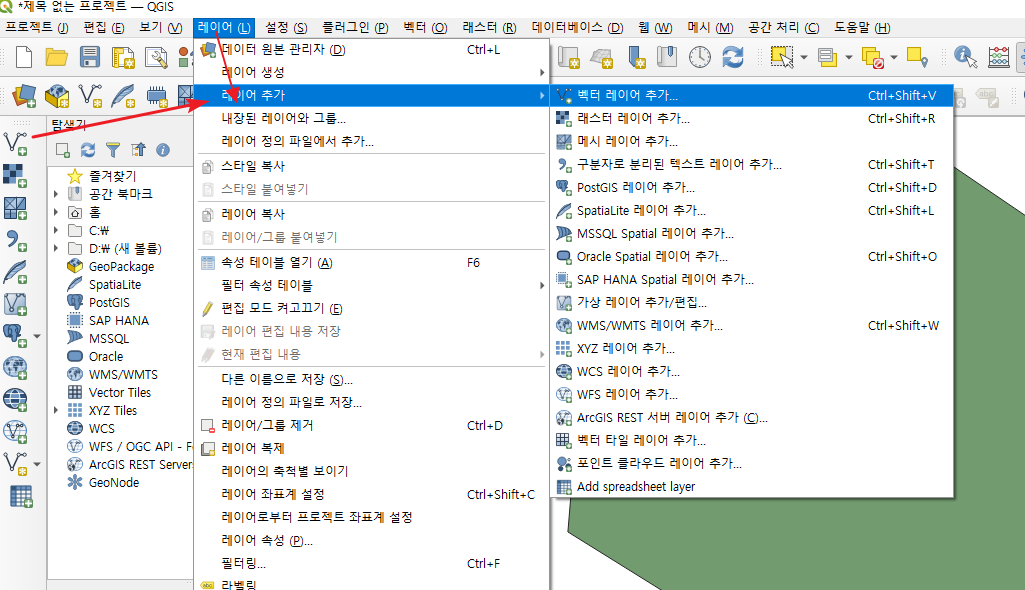
Task: Click the New 3D Map View toolbar icon
Action: tap(601, 57)
